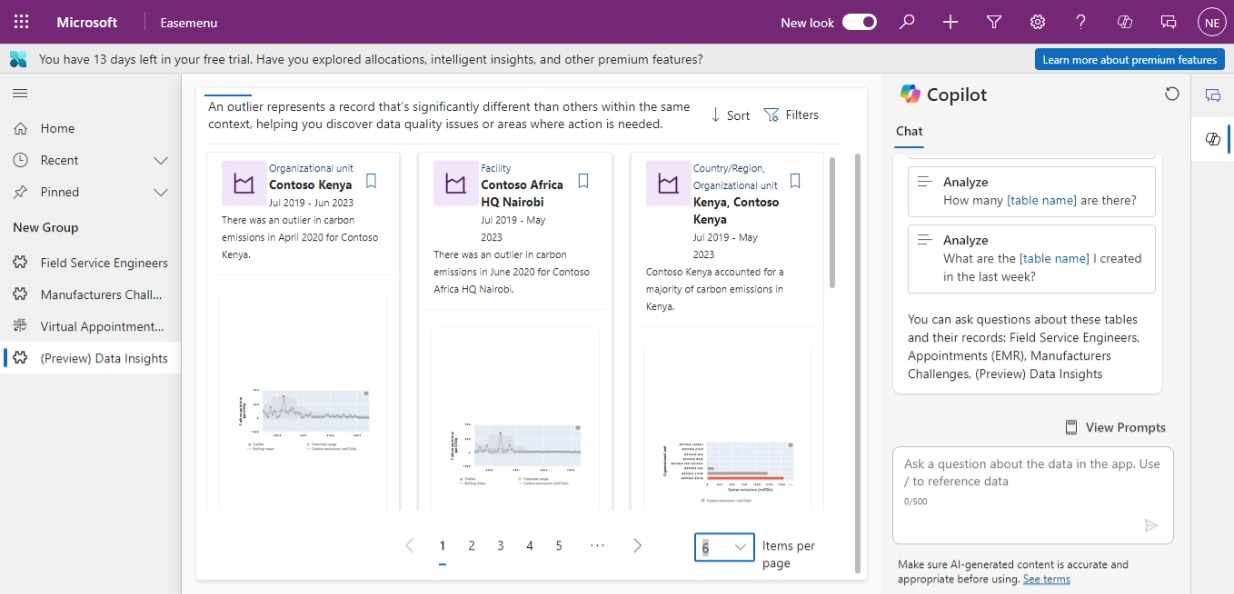This screenshot has height=594, width=1234.
Task: Click the Easemenu app name
Action: [189, 22]
